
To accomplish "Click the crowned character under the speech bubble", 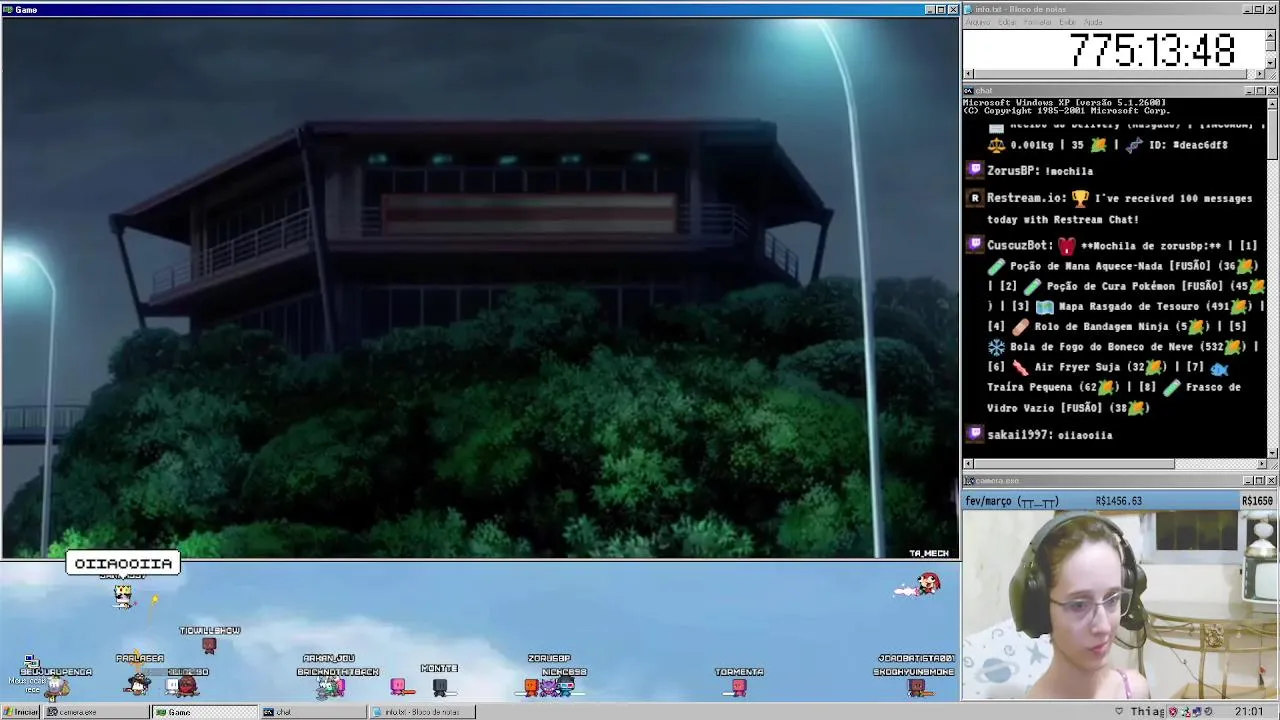I will 123,595.
